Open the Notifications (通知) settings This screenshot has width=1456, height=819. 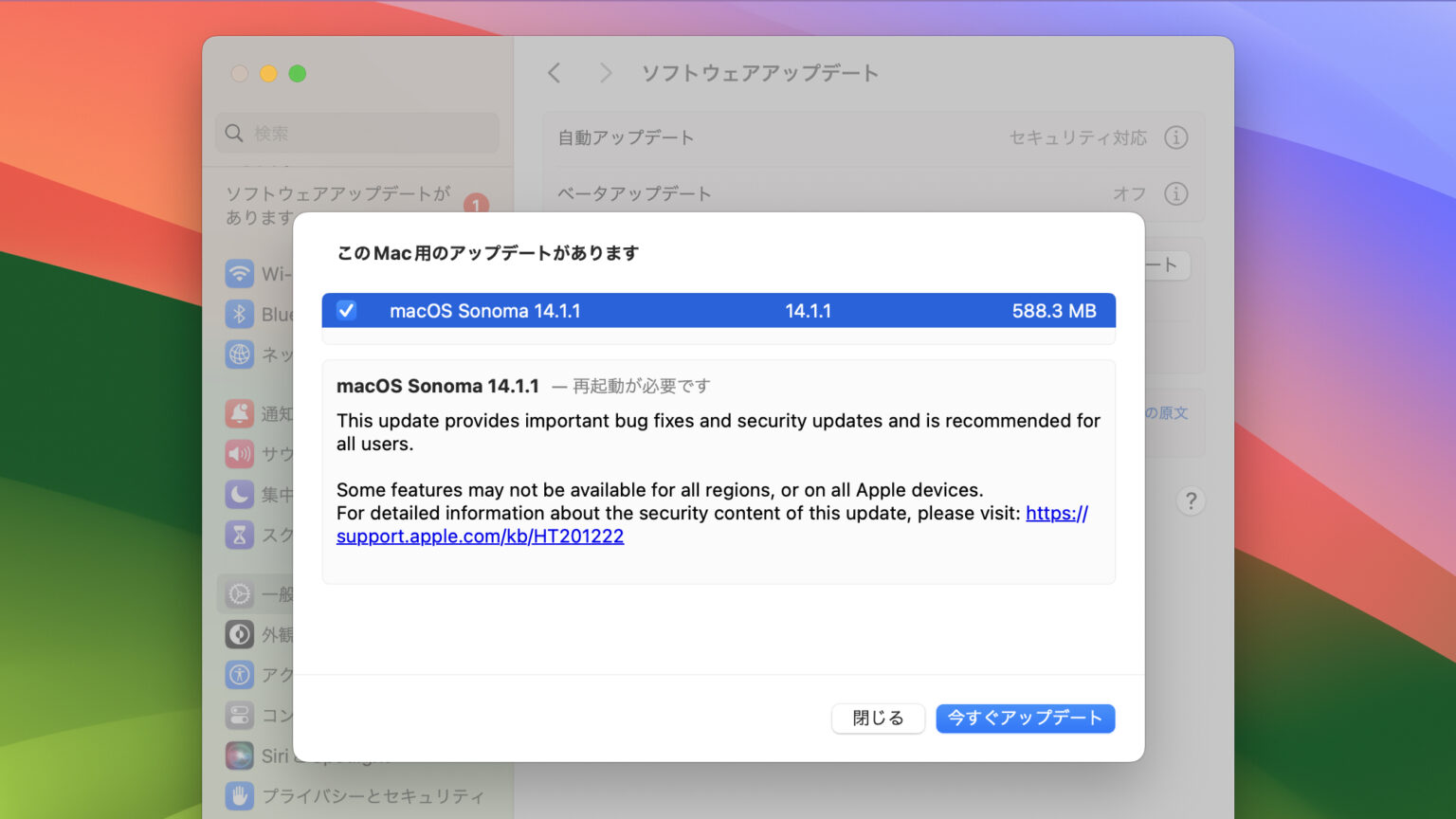pos(240,412)
